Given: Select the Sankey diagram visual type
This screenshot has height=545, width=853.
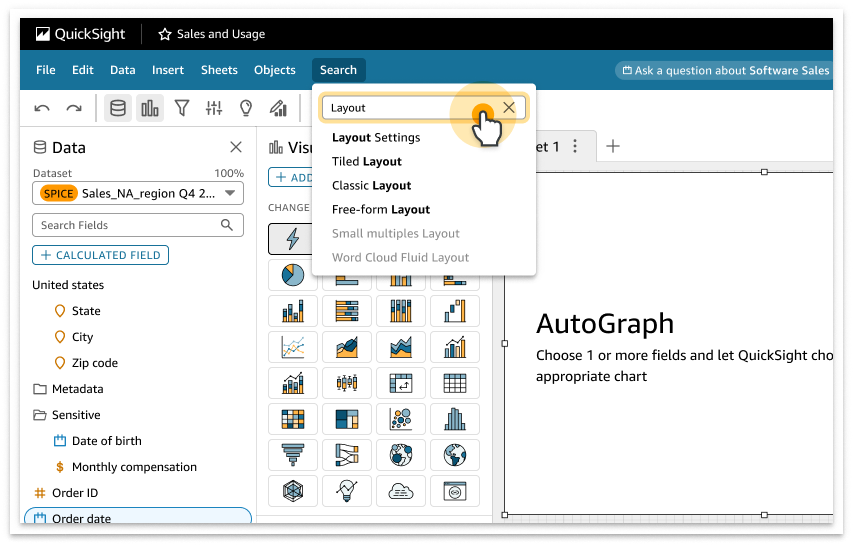Looking at the screenshot, I should tap(347, 455).
